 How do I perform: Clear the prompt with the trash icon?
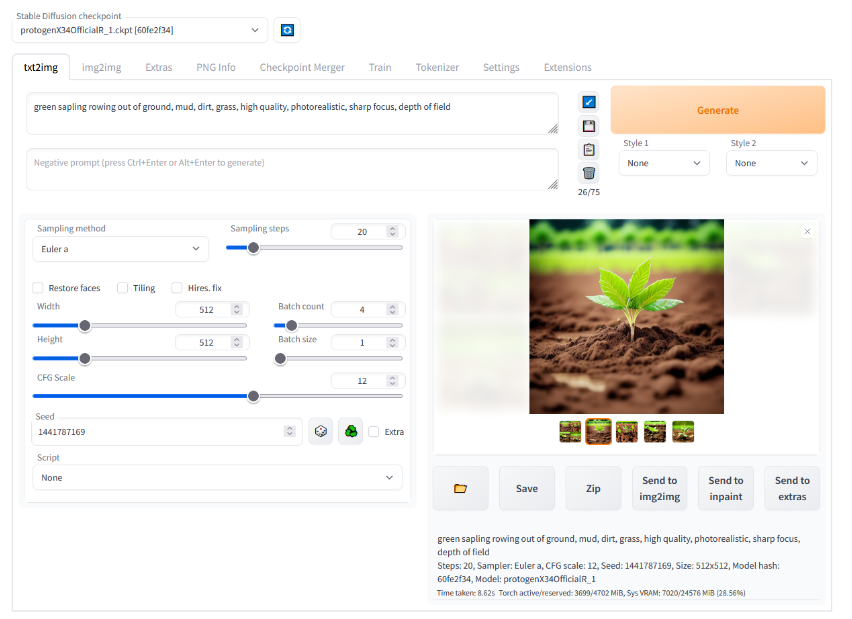click(588, 173)
